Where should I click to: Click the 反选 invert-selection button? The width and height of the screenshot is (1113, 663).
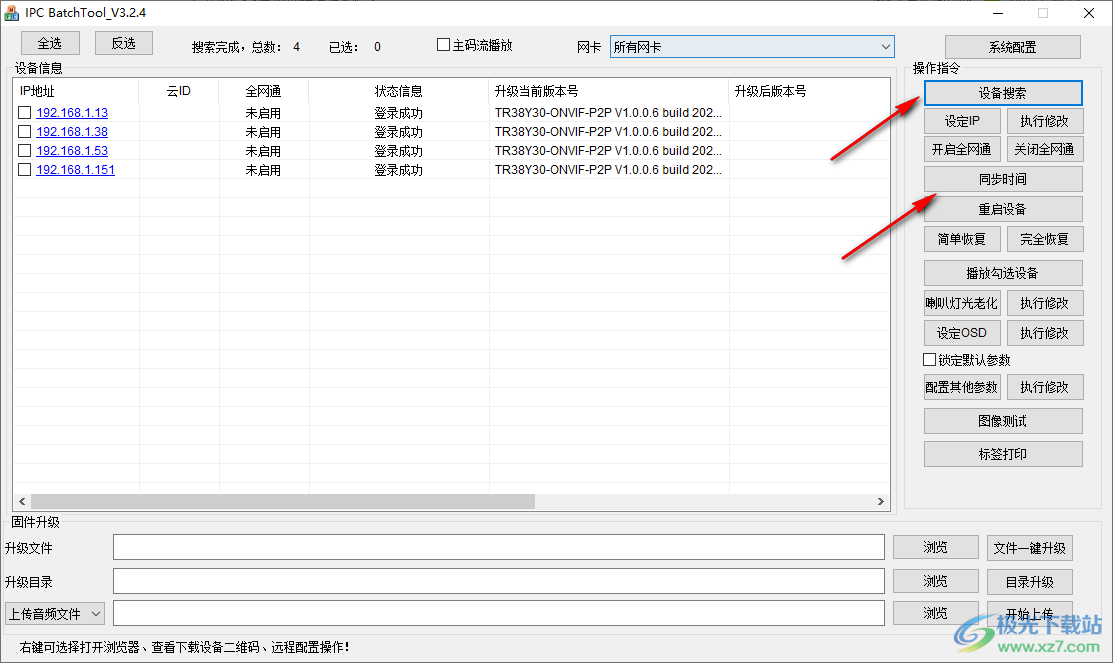point(123,43)
